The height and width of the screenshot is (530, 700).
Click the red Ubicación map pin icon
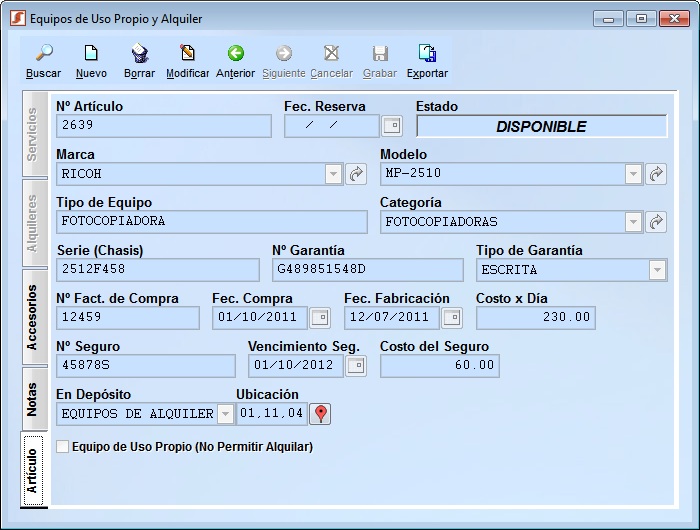[320, 414]
